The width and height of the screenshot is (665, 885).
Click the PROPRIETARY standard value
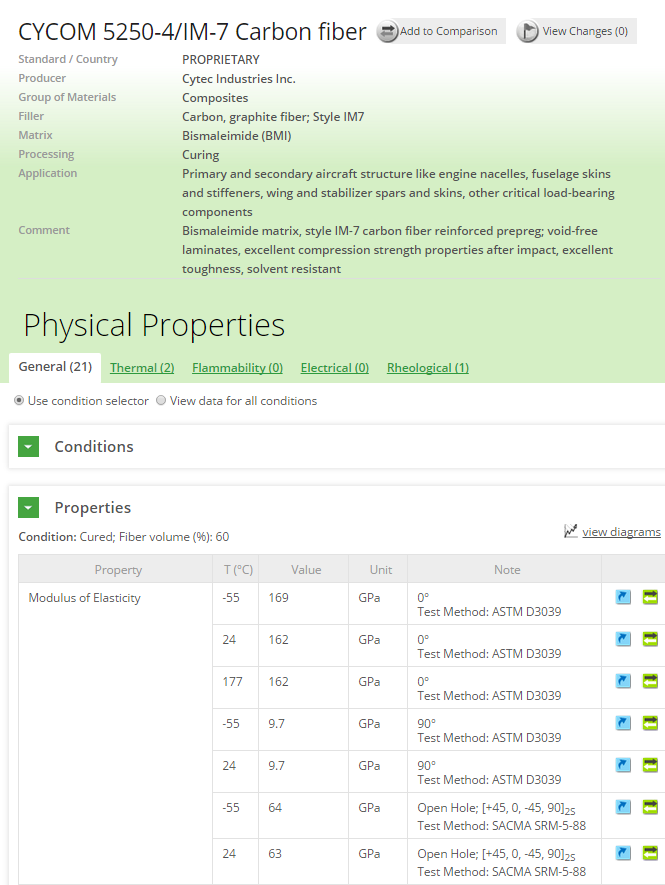coord(221,59)
